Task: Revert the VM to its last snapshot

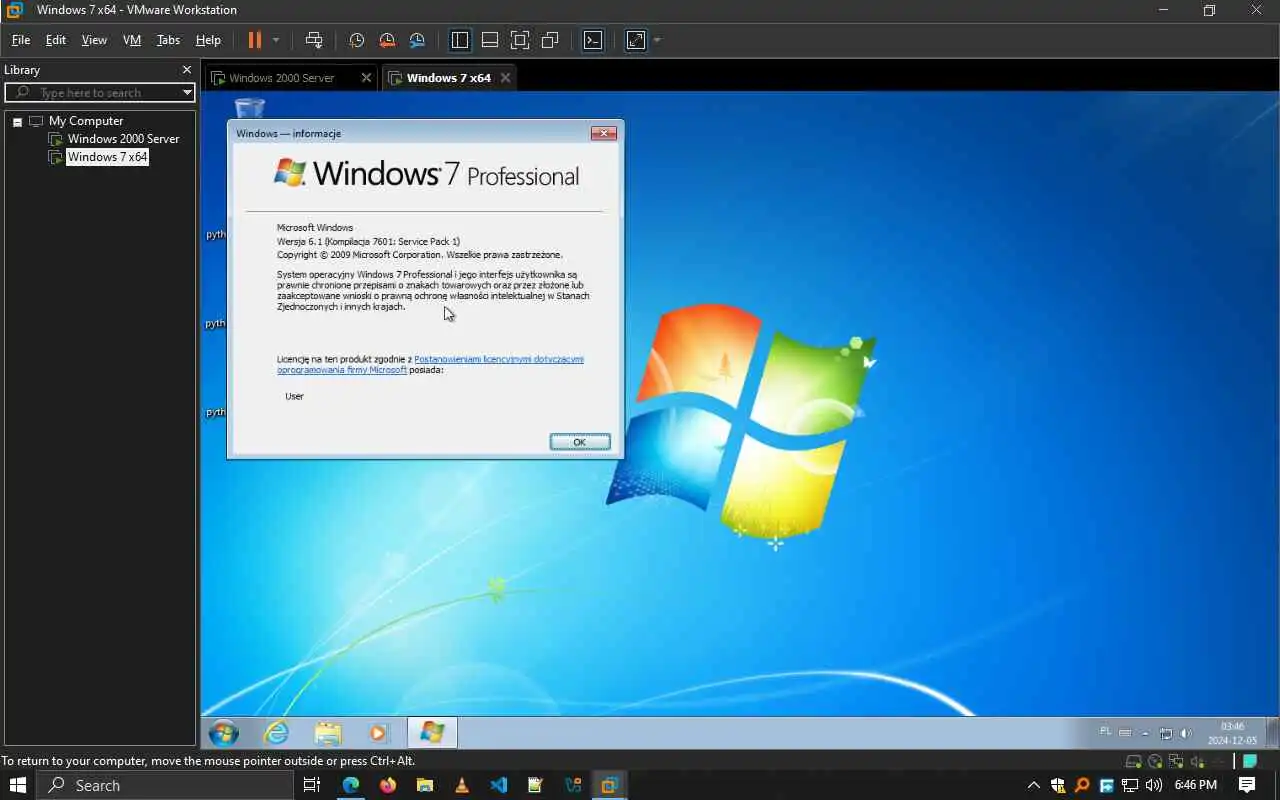Action: tap(387, 41)
